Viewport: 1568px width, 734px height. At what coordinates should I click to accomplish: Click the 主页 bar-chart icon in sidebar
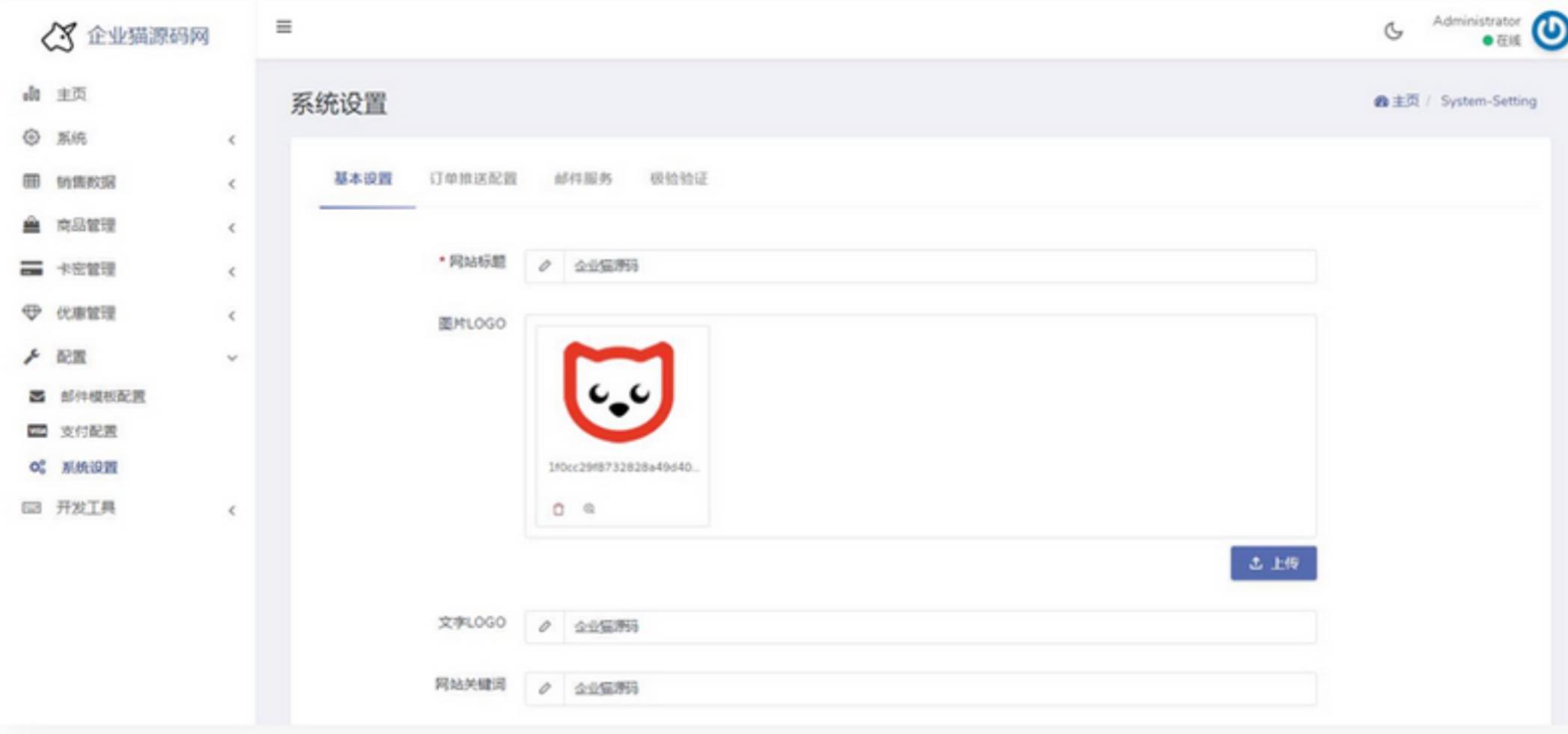point(31,93)
